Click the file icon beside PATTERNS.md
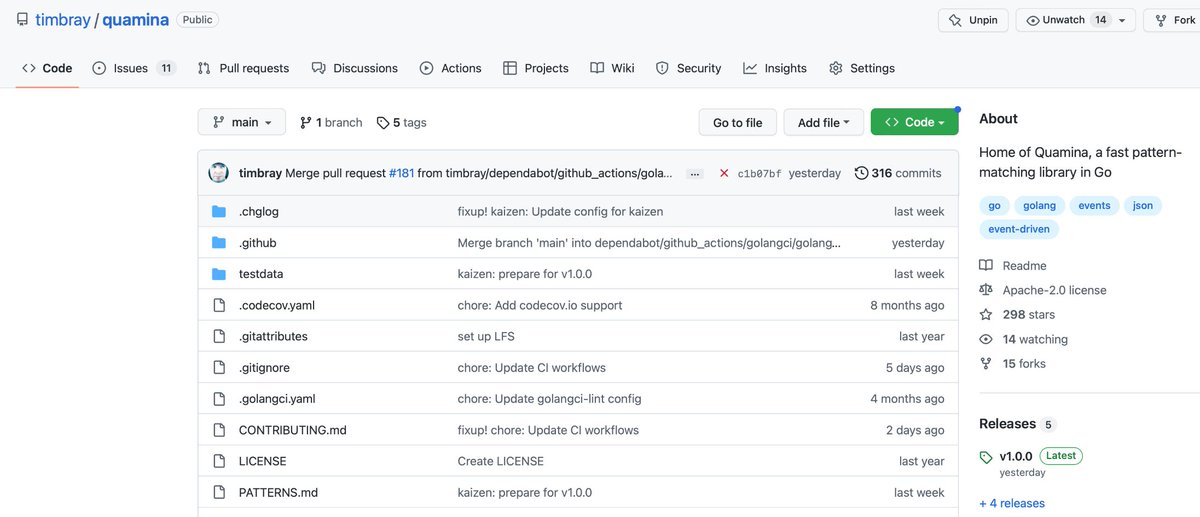This screenshot has height=517, width=1200. tap(219, 492)
